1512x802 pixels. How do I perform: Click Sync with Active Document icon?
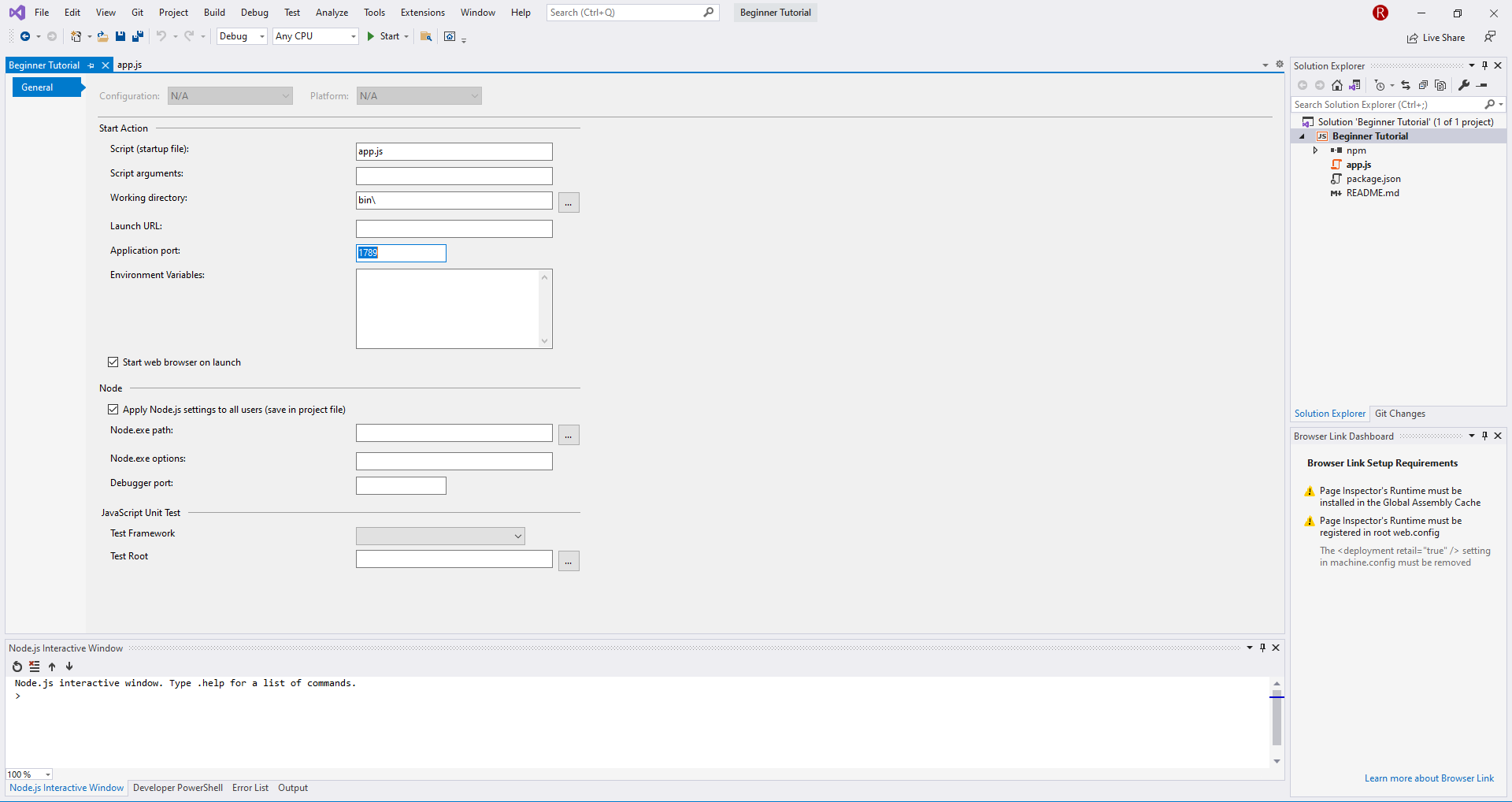[x=1406, y=85]
